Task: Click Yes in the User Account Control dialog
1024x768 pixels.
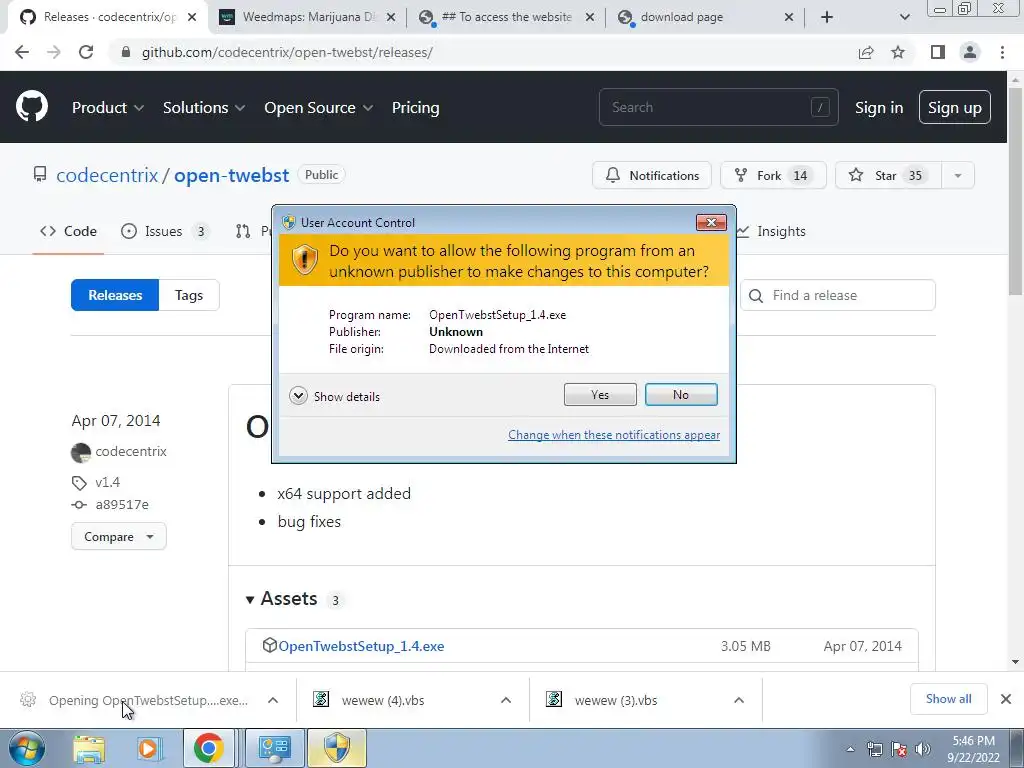Action: 600,394
